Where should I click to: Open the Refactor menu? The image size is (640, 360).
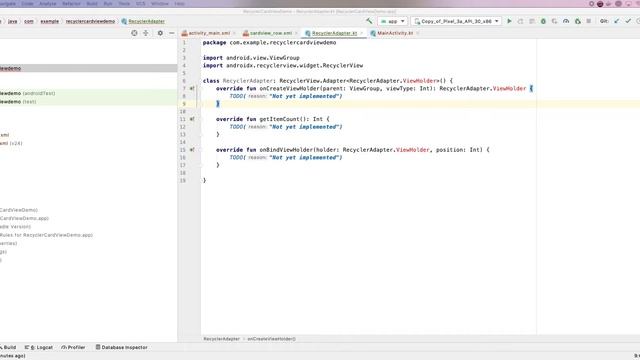[71, 4]
